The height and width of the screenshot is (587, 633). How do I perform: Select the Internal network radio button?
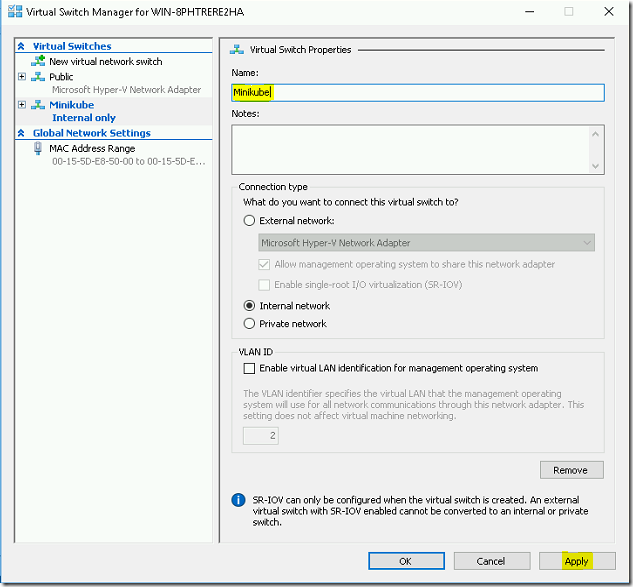[x=249, y=306]
